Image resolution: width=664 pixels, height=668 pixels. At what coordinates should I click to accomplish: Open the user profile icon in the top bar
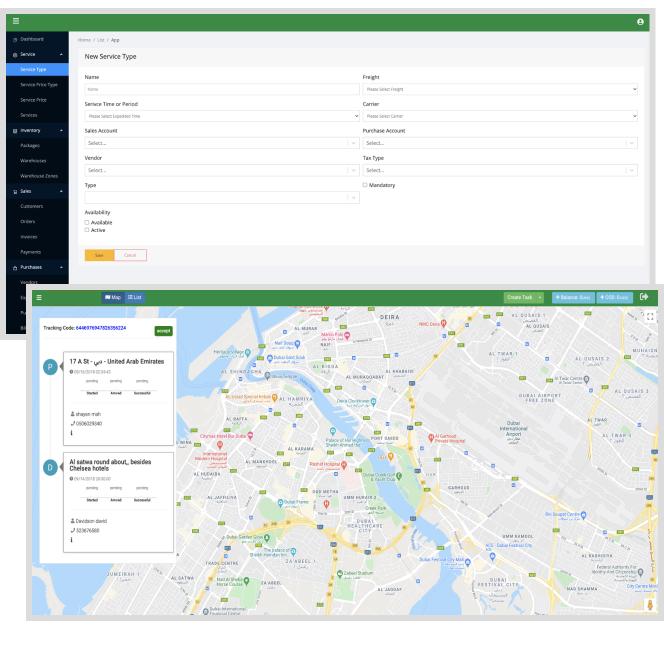click(x=640, y=22)
